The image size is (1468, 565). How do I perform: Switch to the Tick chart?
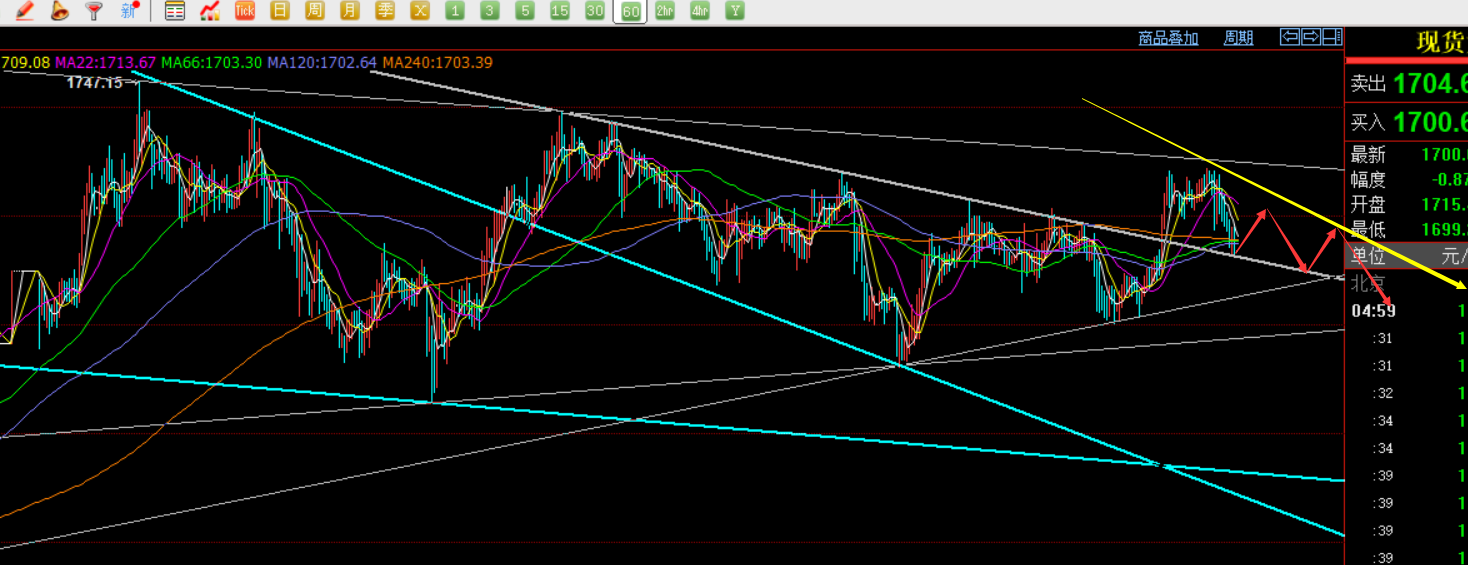pyautogui.click(x=245, y=11)
